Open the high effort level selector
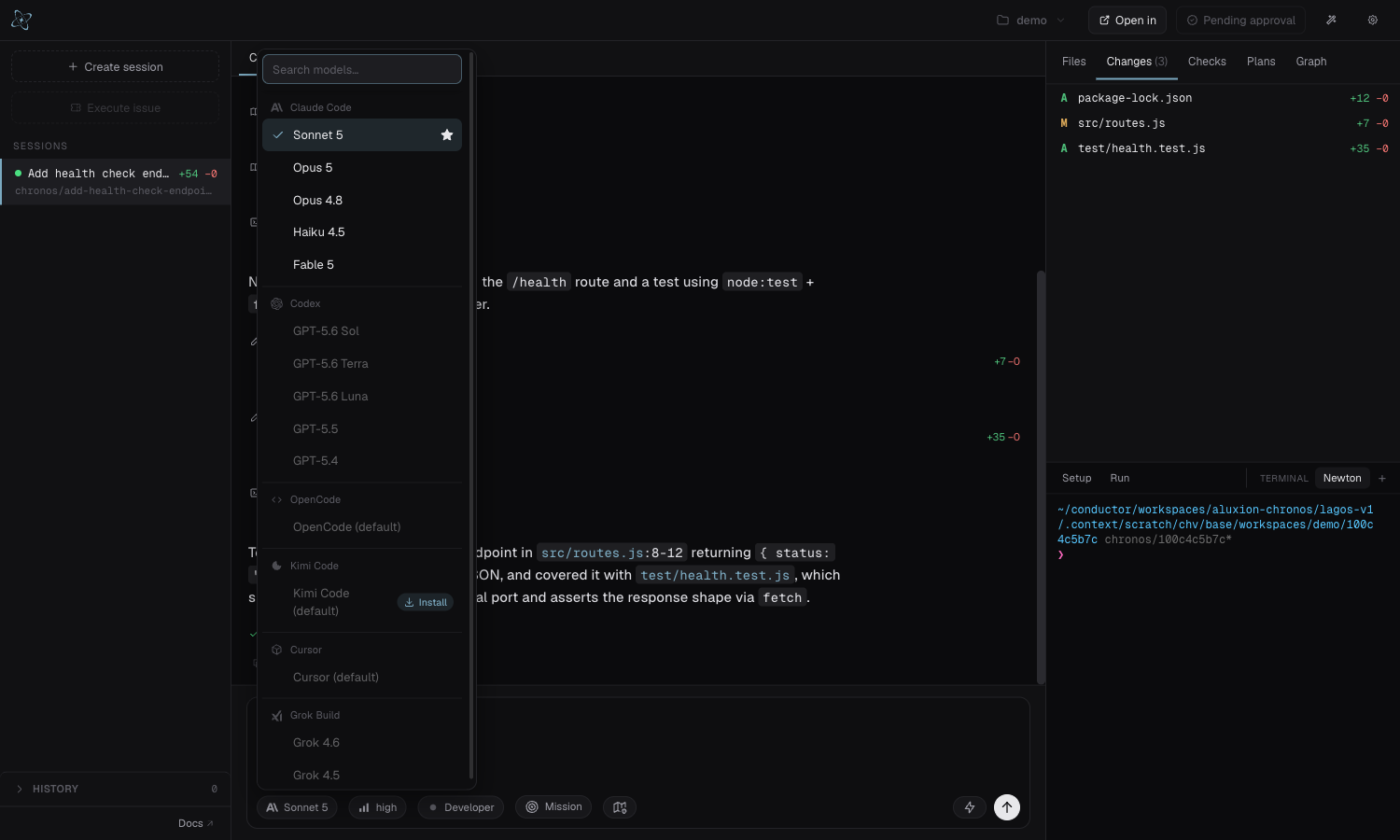Screen dimensions: 1400x840 pyautogui.click(x=378, y=807)
